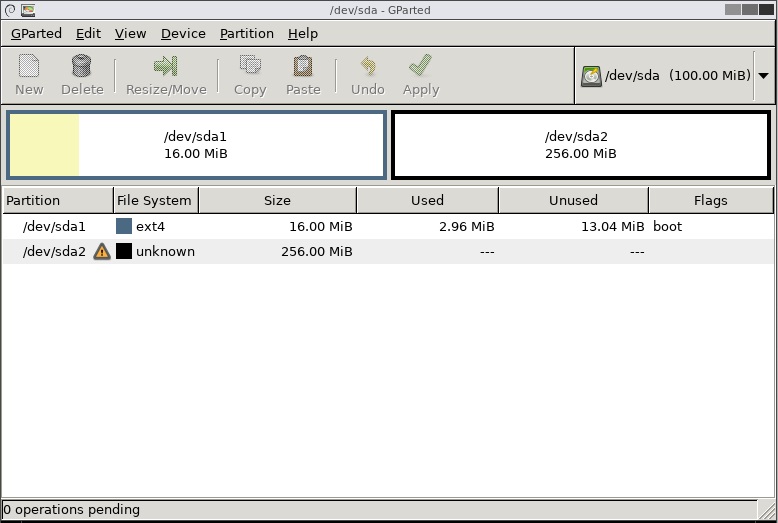Image resolution: width=778 pixels, height=523 pixels.
Task: Sort by the Flags column header
Action: [x=711, y=200]
